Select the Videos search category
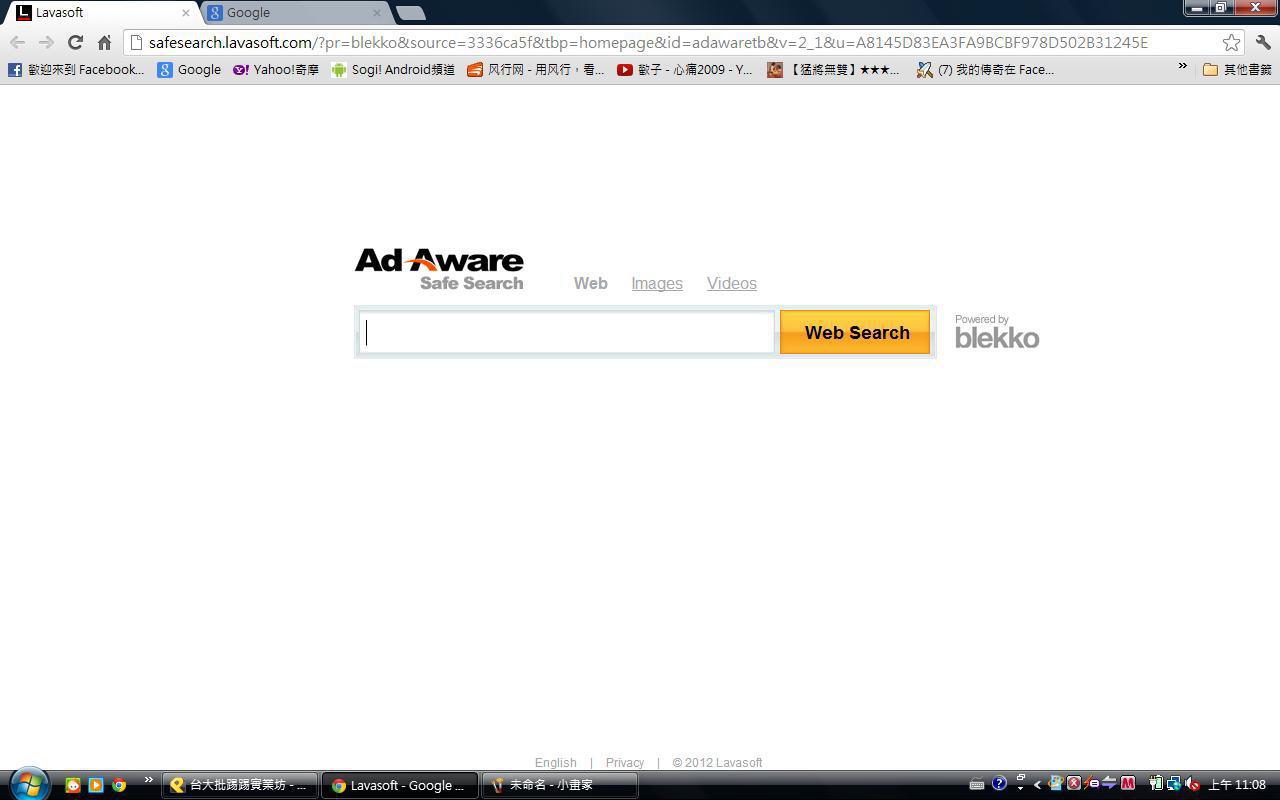1280x800 pixels. click(x=731, y=283)
